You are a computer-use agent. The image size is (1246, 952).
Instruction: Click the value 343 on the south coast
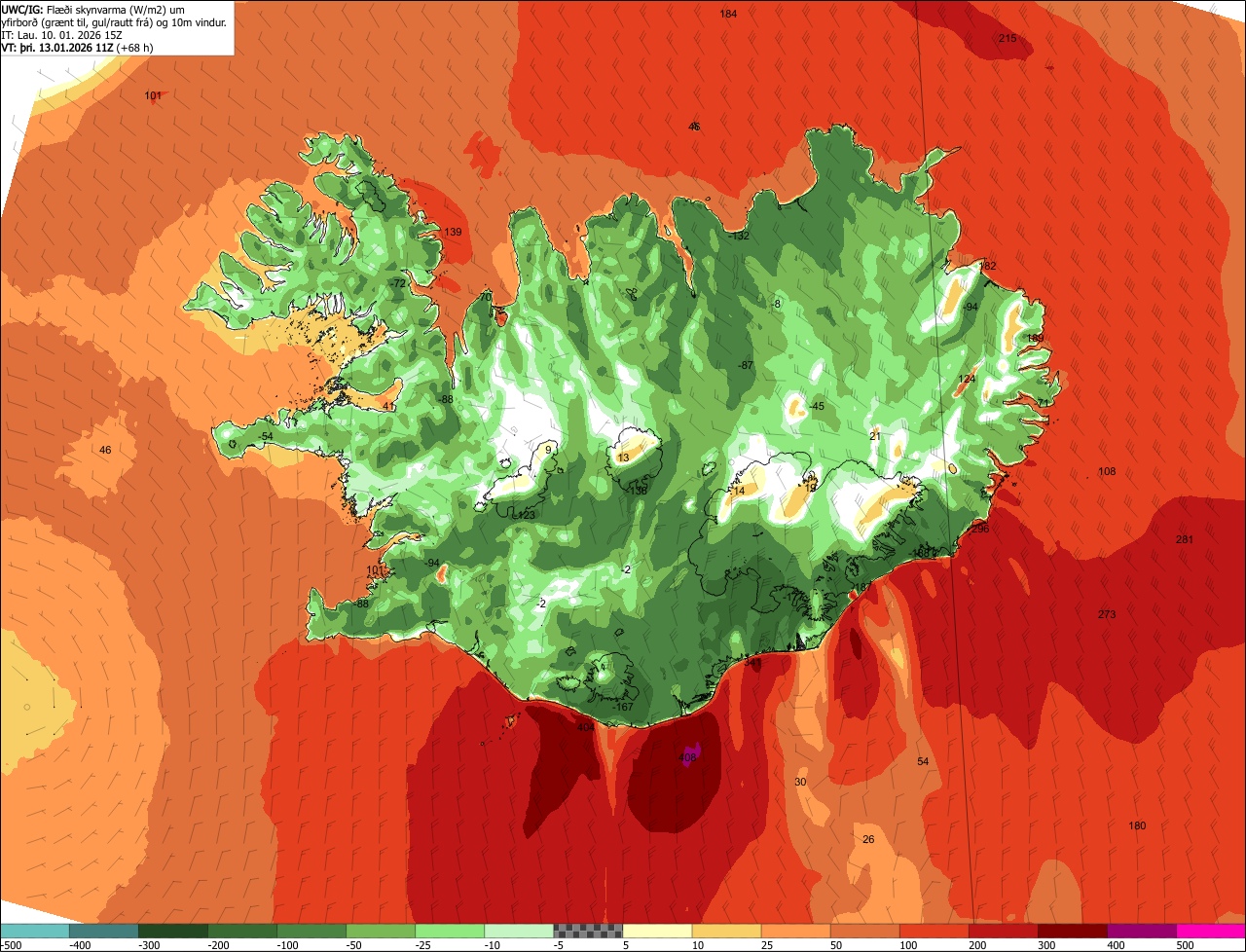pyautogui.click(x=752, y=662)
